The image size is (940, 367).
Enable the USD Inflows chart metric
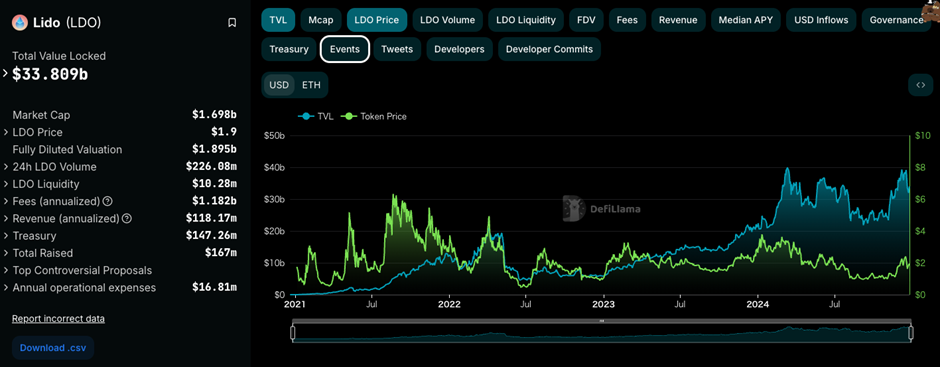pos(821,20)
